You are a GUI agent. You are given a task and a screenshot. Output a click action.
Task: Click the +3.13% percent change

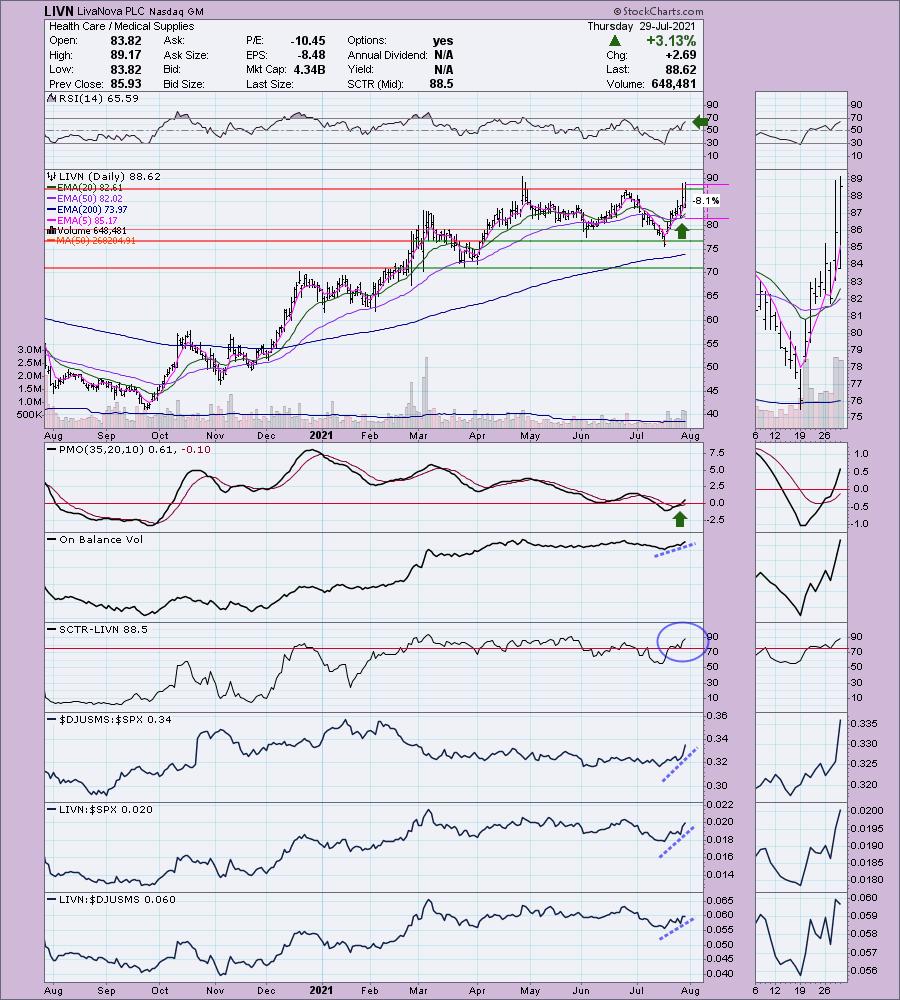tap(671, 41)
